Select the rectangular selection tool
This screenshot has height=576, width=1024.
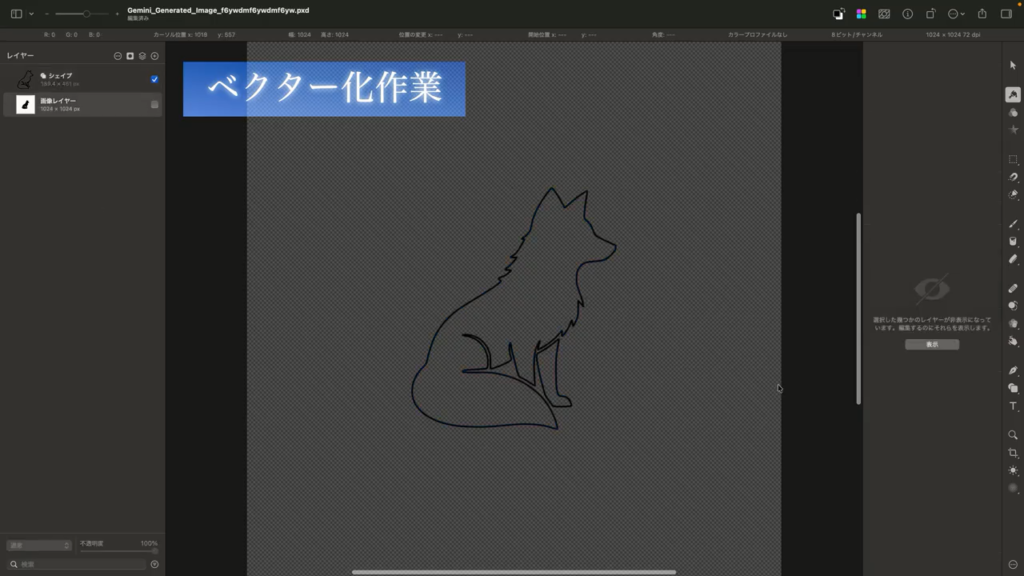pos(1013,160)
